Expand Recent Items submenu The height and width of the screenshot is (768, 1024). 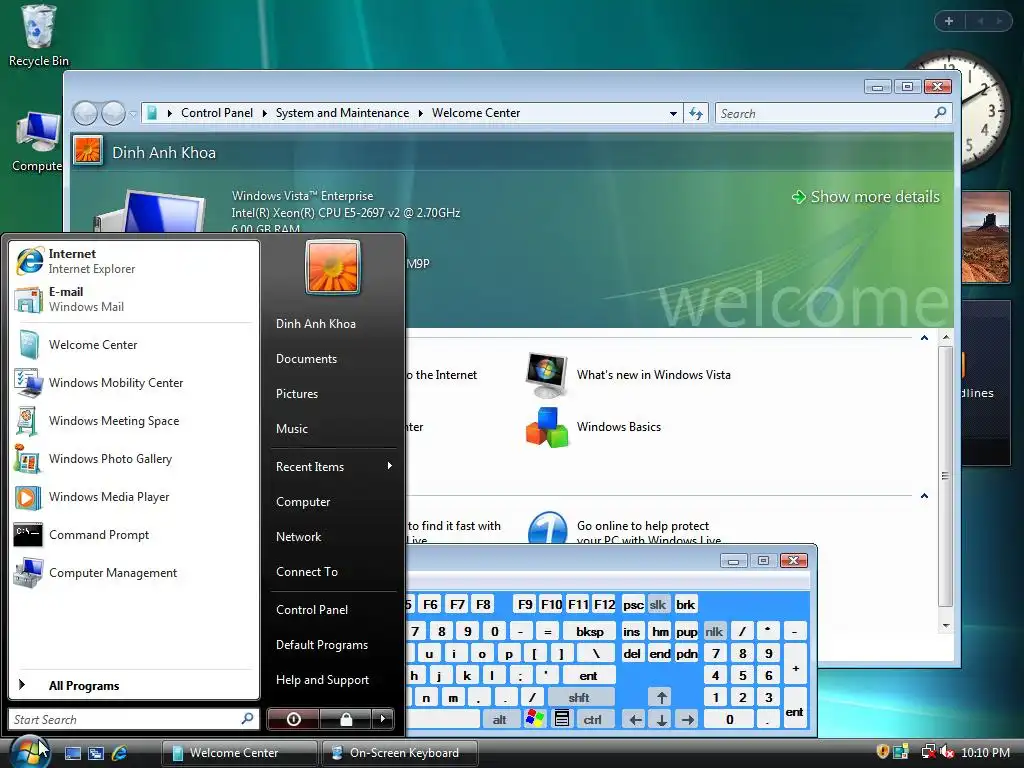(x=334, y=467)
